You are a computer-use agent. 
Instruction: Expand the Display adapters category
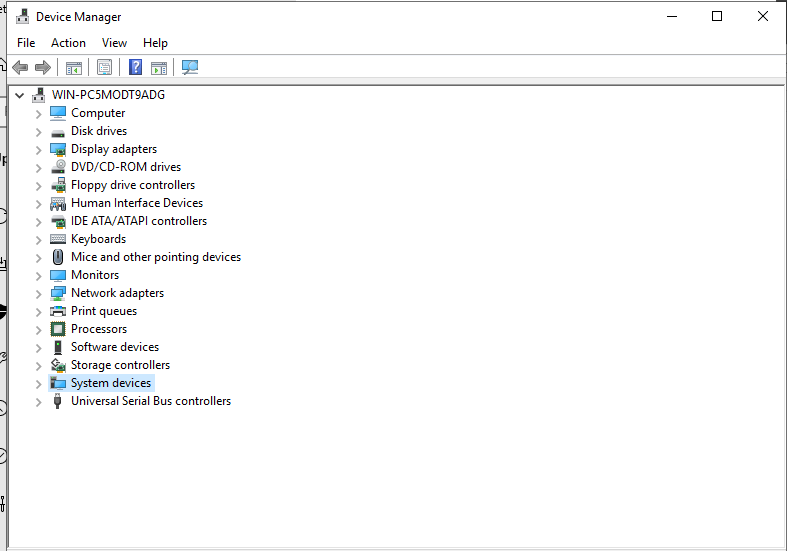[38, 150]
